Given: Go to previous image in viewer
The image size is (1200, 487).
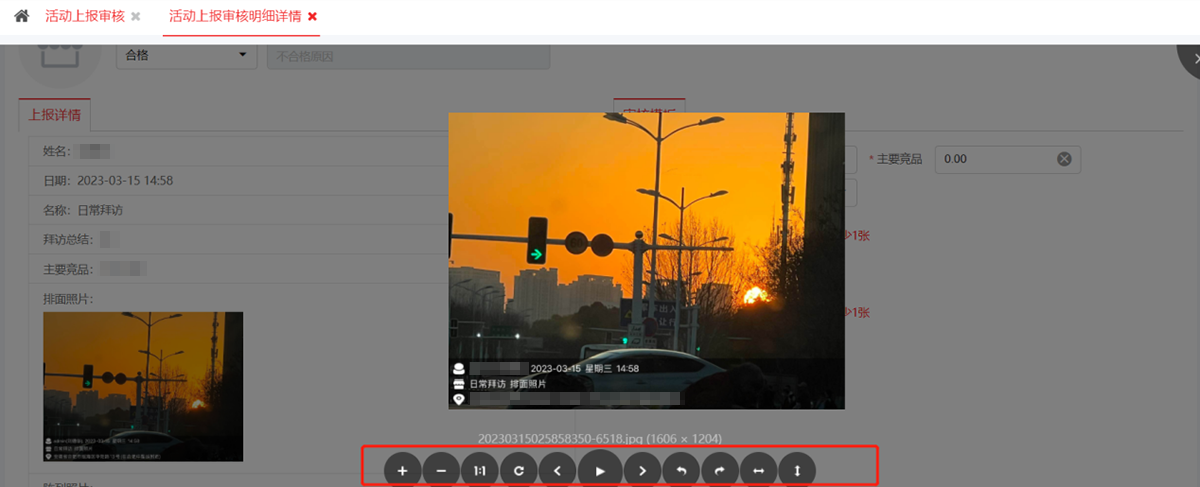Looking at the screenshot, I should (558, 470).
